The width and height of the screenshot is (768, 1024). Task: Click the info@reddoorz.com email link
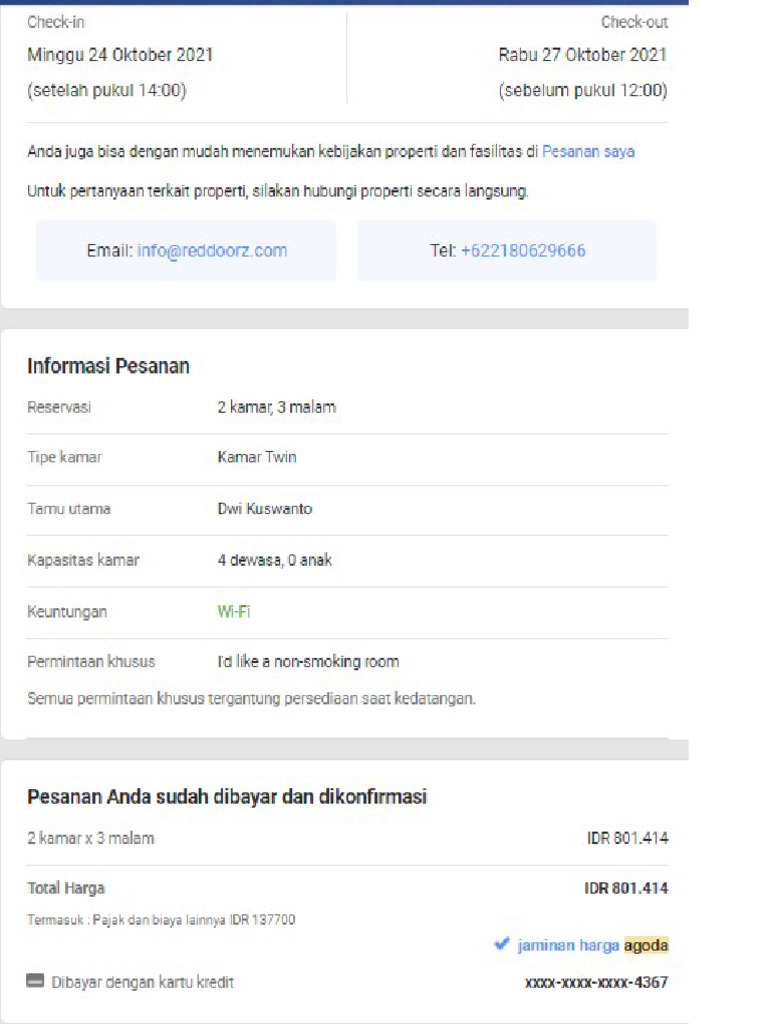pos(212,251)
